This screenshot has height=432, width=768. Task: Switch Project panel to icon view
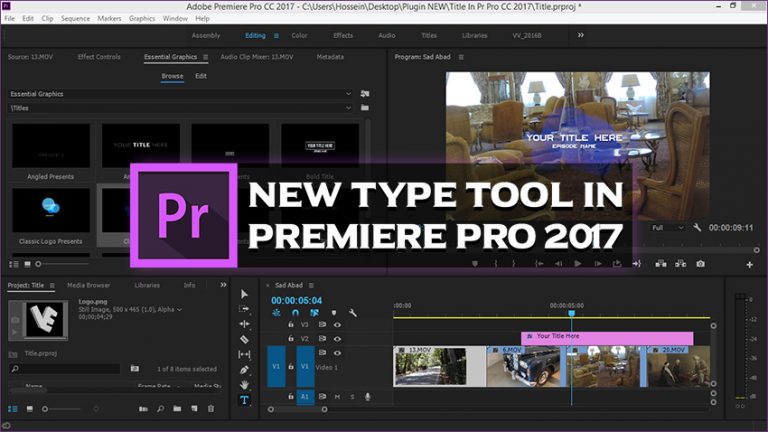click(29, 408)
